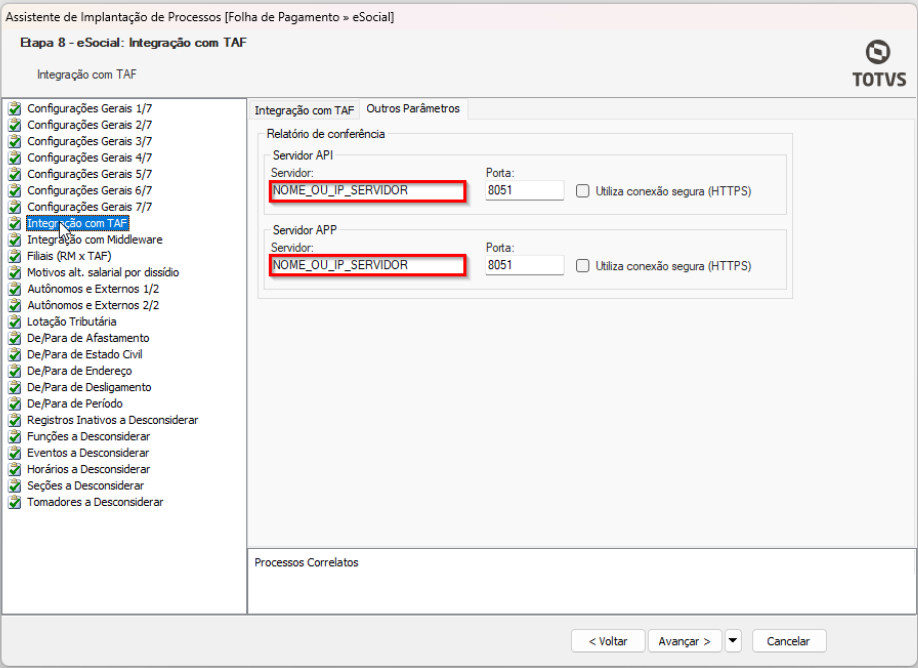Open Filiais (RM x TAF) step
The image size is (918, 668).
69,256
